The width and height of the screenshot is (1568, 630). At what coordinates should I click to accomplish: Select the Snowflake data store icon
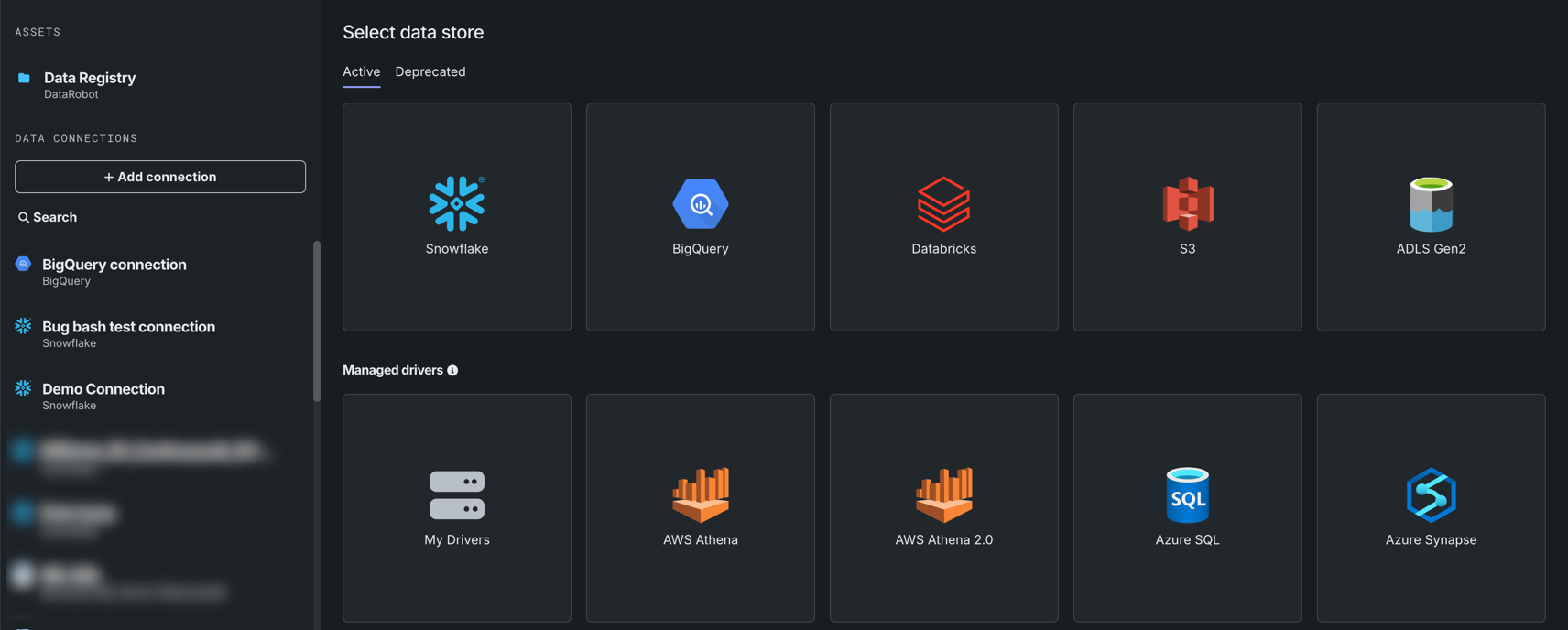pyautogui.click(x=456, y=203)
